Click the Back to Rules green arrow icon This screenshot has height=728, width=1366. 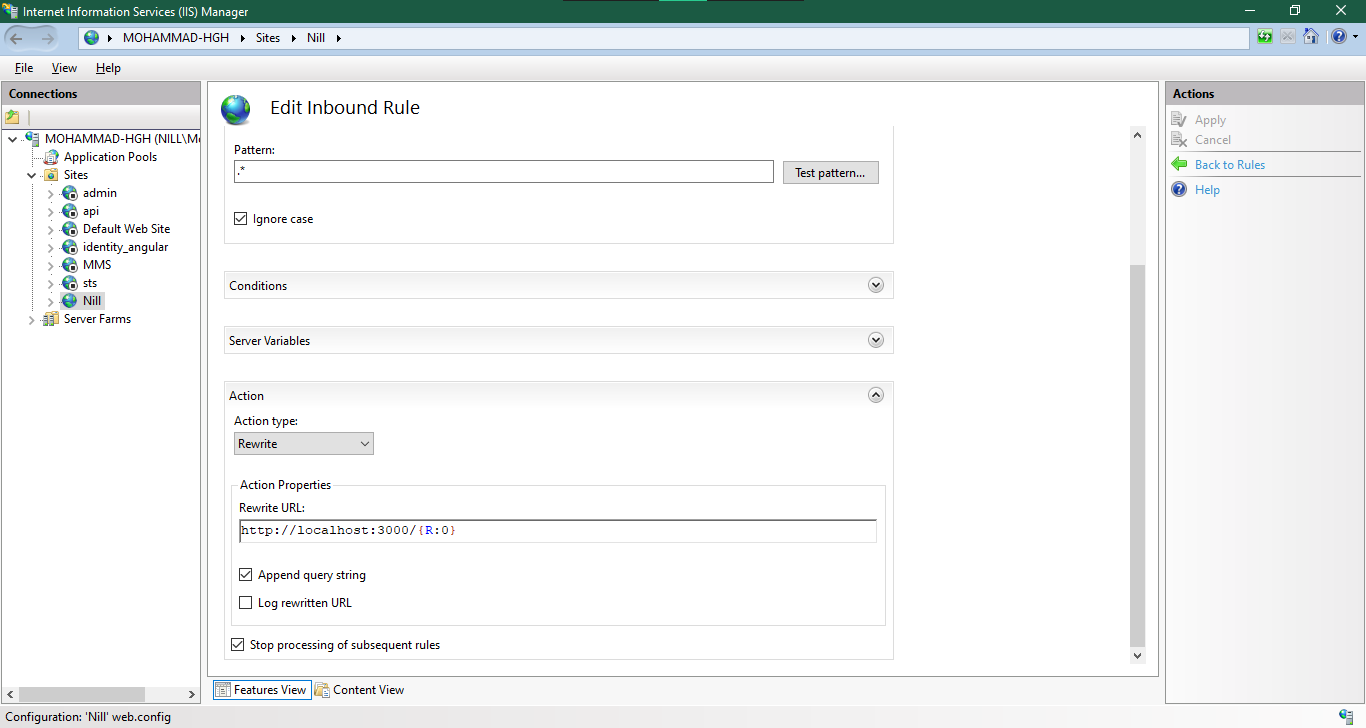(x=1180, y=165)
